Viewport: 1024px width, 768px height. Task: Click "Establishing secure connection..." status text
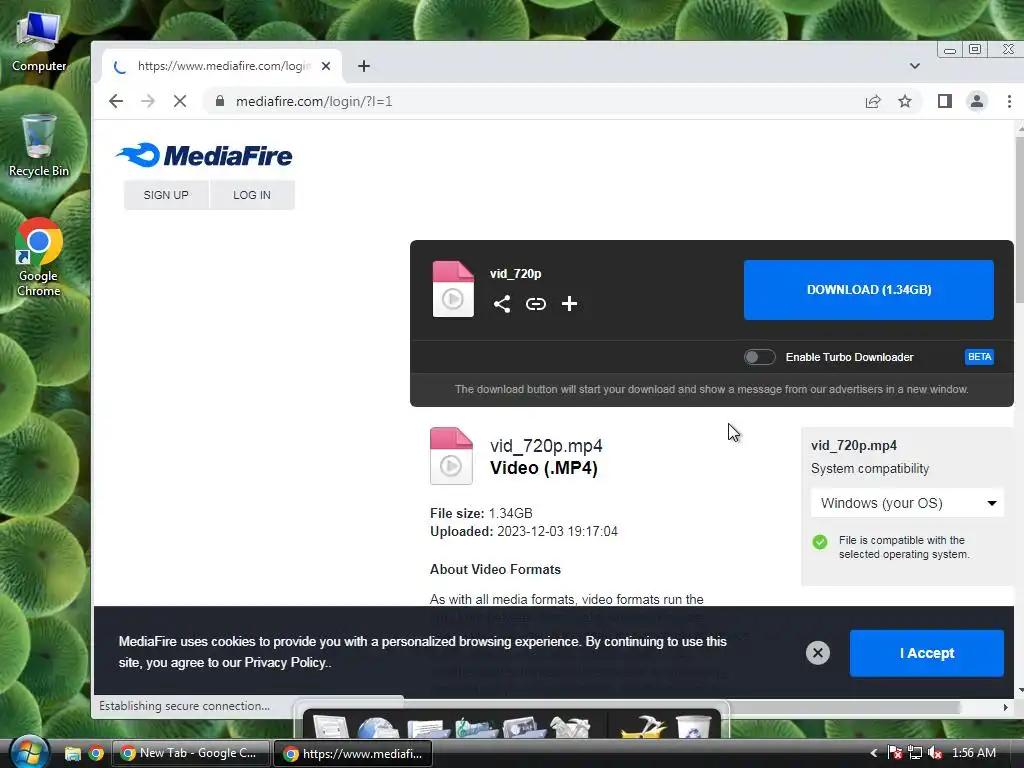tap(184, 706)
